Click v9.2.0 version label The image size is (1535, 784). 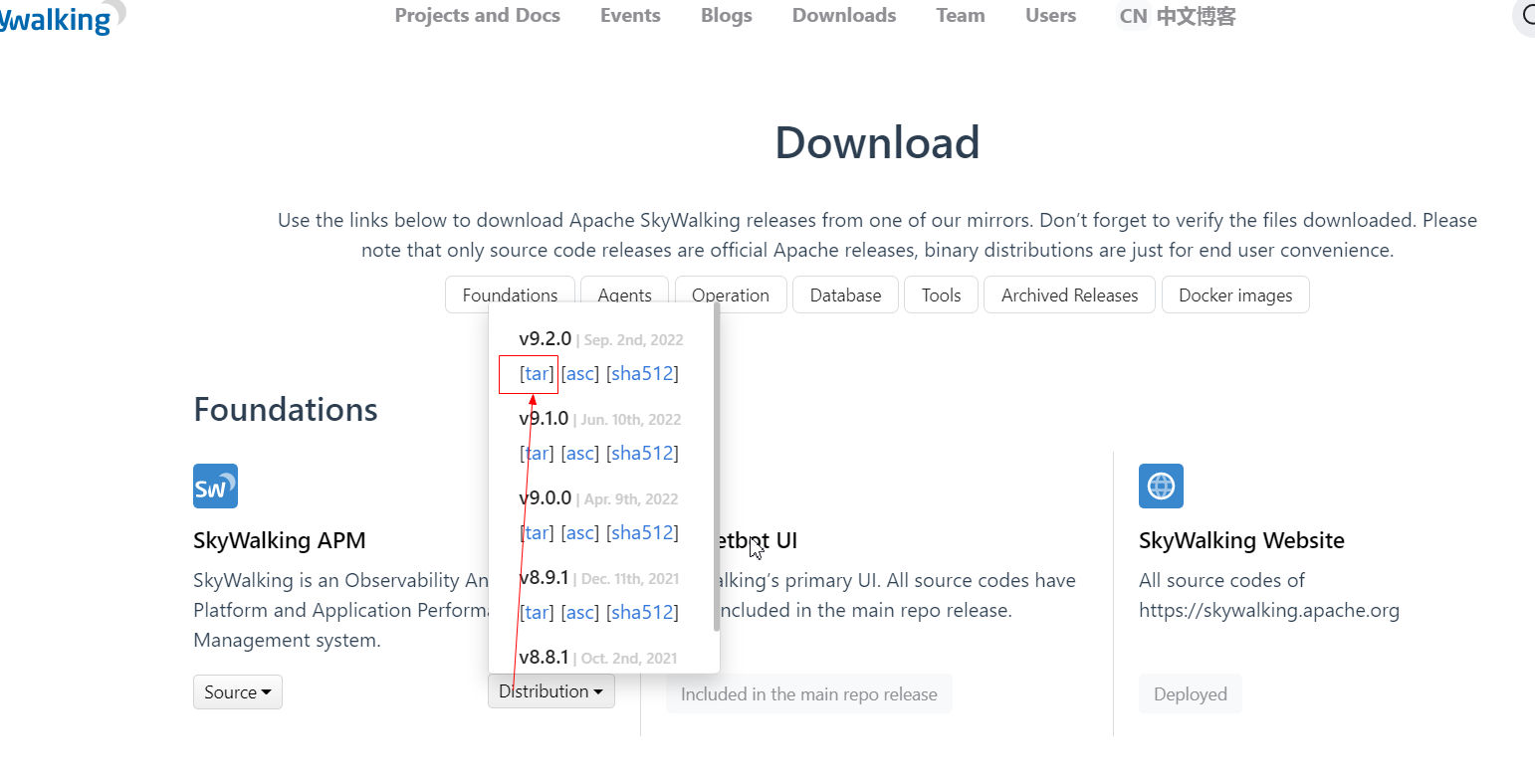[545, 338]
